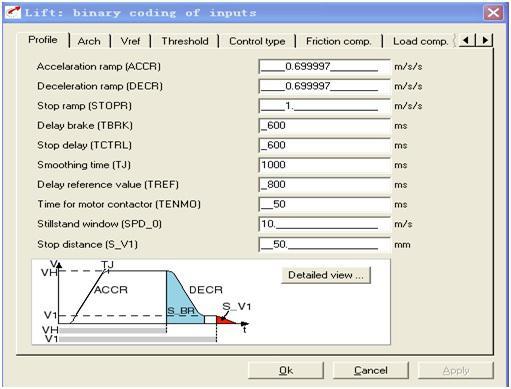Focus the Deceleration ramp DECR field

[324, 86]
